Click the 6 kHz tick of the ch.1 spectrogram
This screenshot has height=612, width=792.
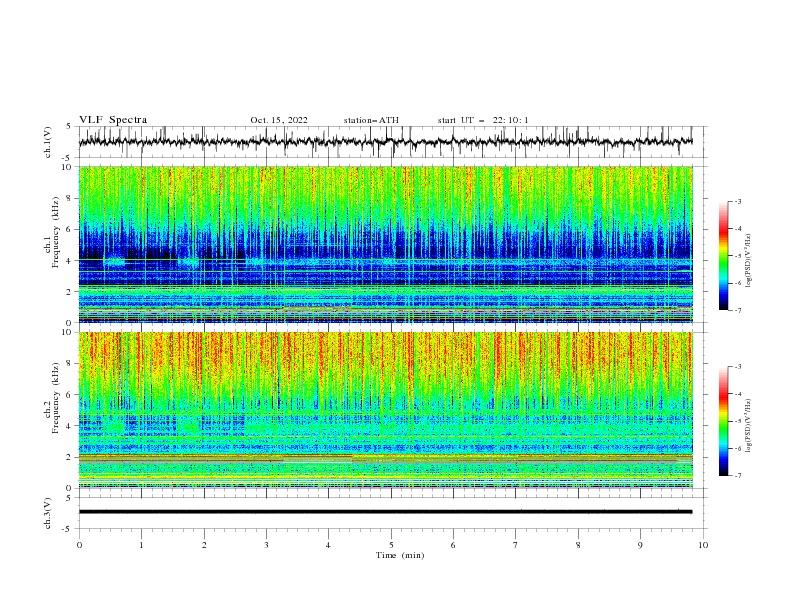[70, 229]
